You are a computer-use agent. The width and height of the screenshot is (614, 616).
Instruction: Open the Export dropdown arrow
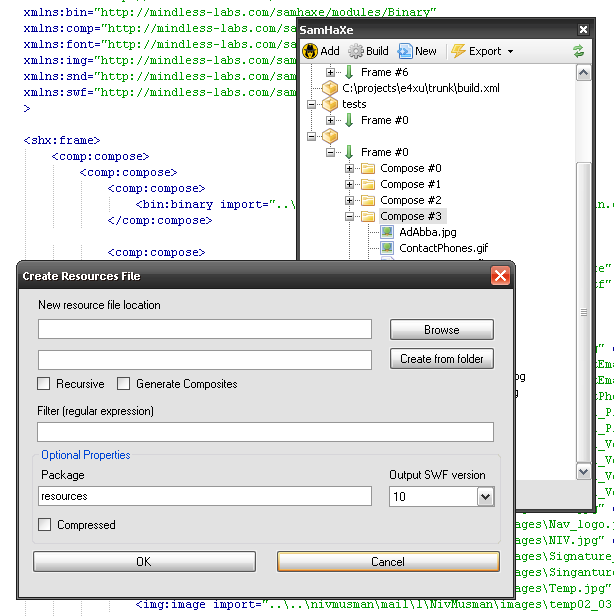coord(510,51)
